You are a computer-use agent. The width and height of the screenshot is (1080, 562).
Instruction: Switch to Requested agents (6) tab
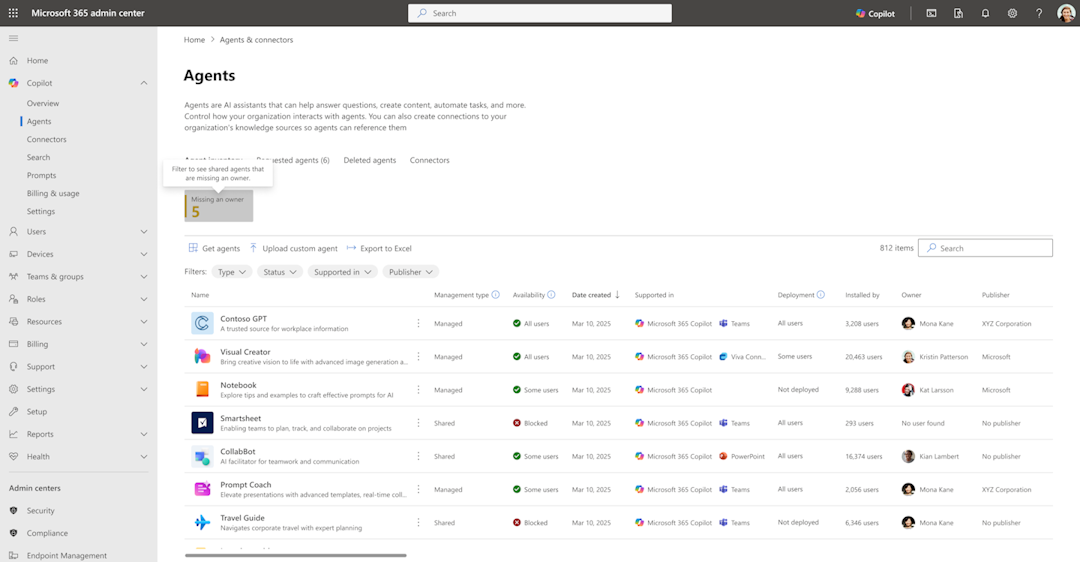(x=293, y=160)
